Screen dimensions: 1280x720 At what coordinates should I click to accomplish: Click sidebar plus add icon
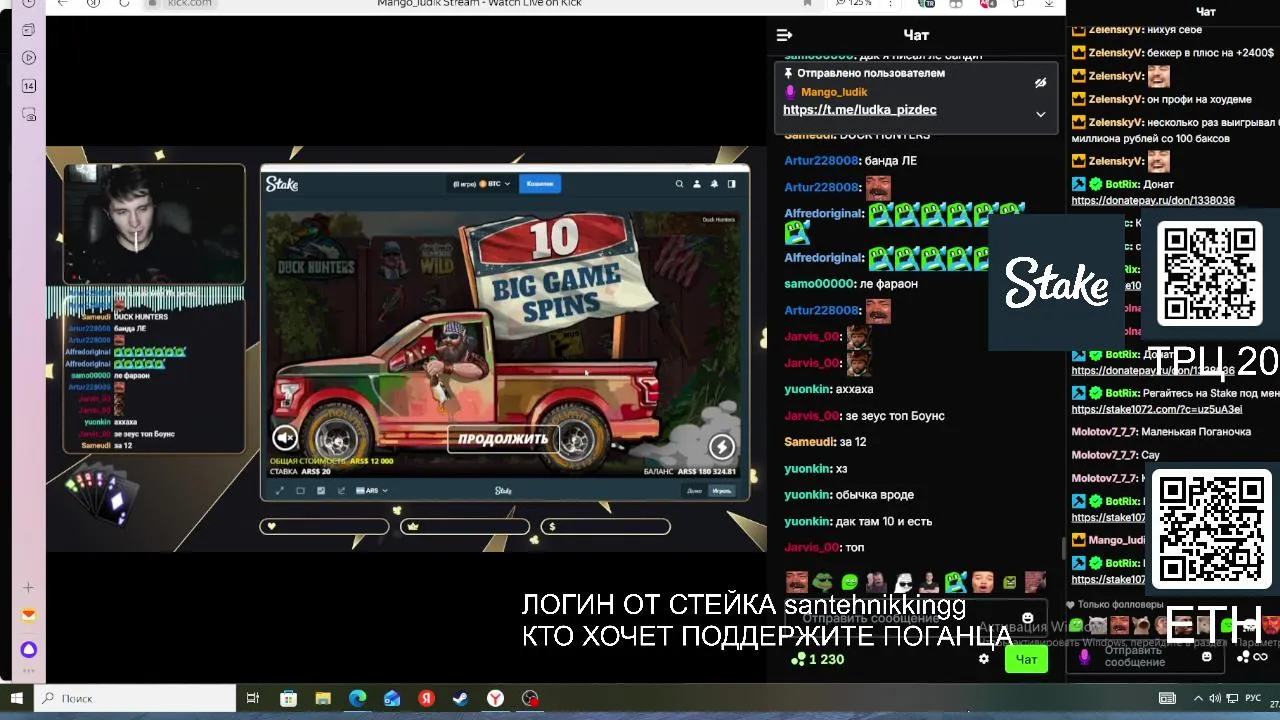28,588
